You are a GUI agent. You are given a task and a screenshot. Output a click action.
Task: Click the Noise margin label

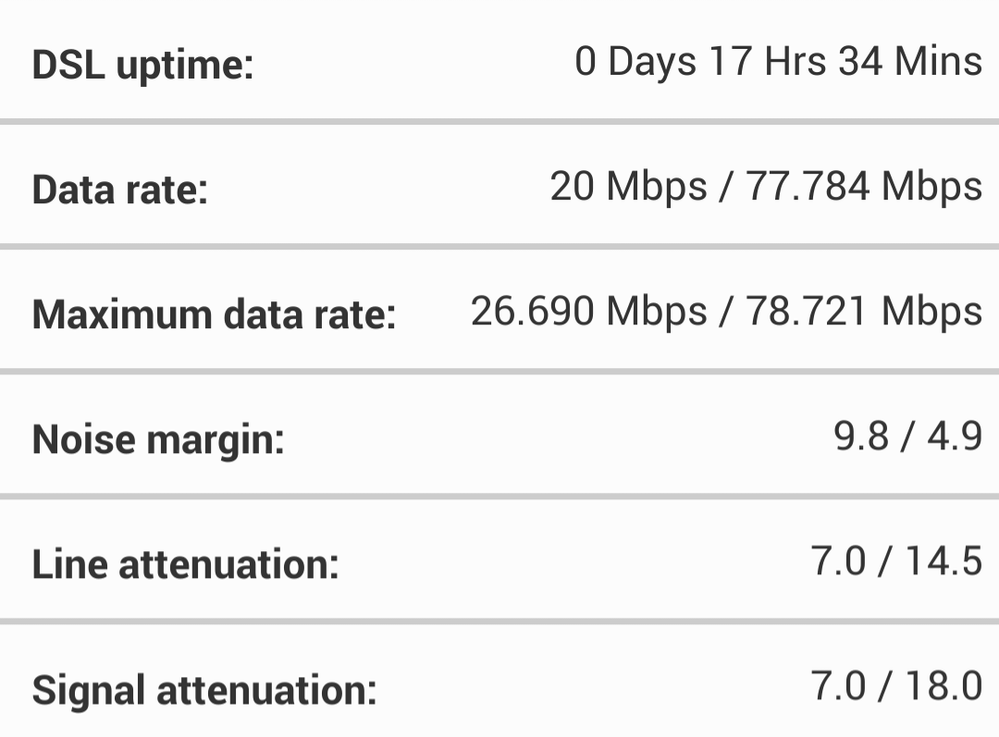point(158,440)
